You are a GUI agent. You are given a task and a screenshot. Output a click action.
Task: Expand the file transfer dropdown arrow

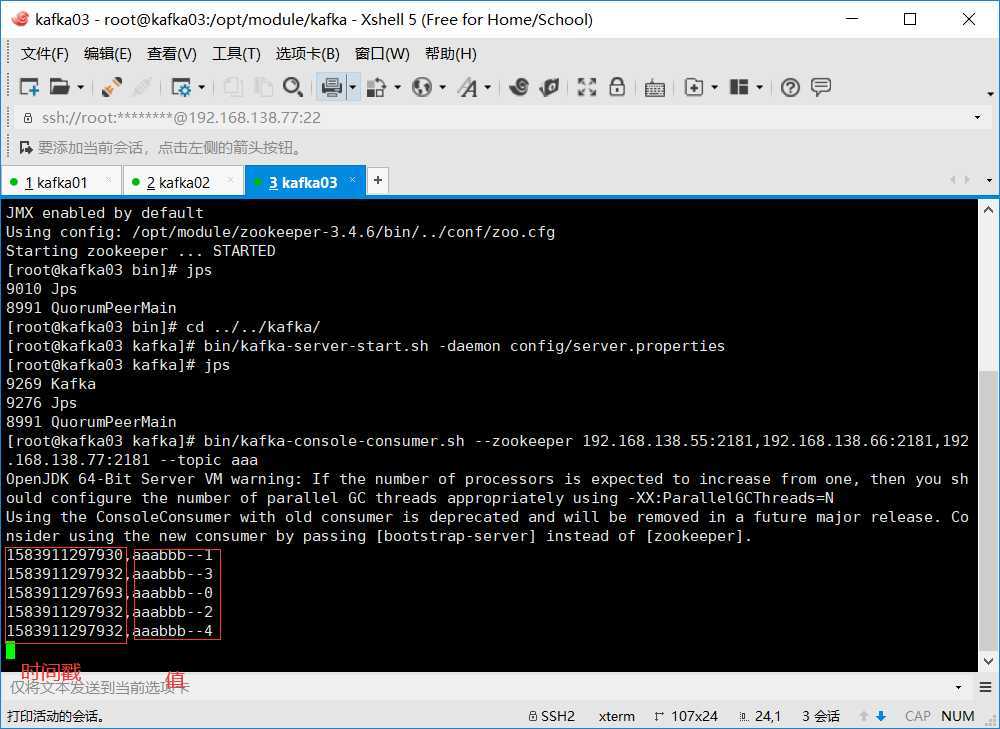(x=397, y=87)
